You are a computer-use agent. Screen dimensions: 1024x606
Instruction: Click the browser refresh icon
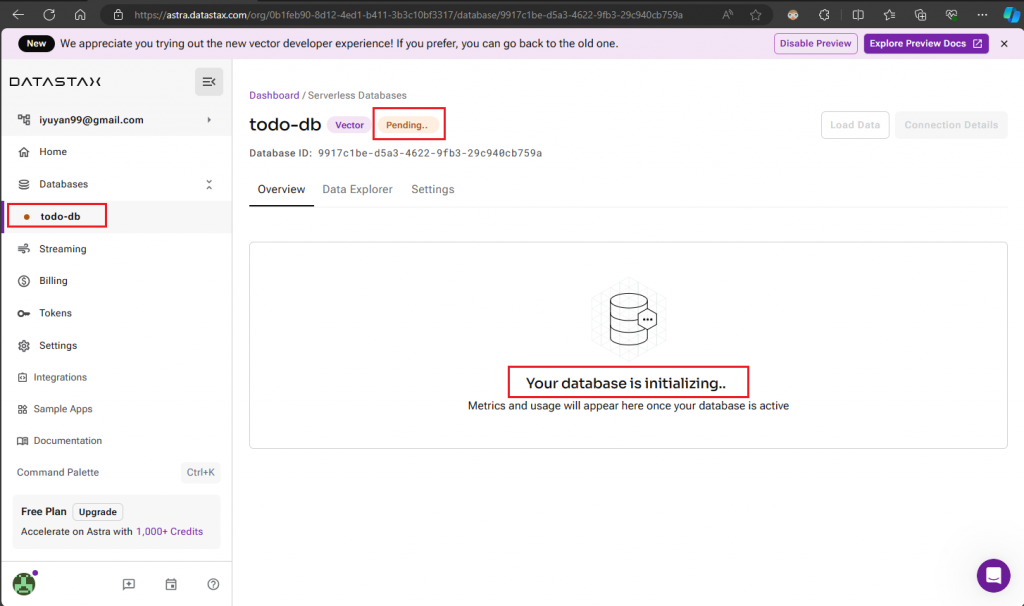49,14
